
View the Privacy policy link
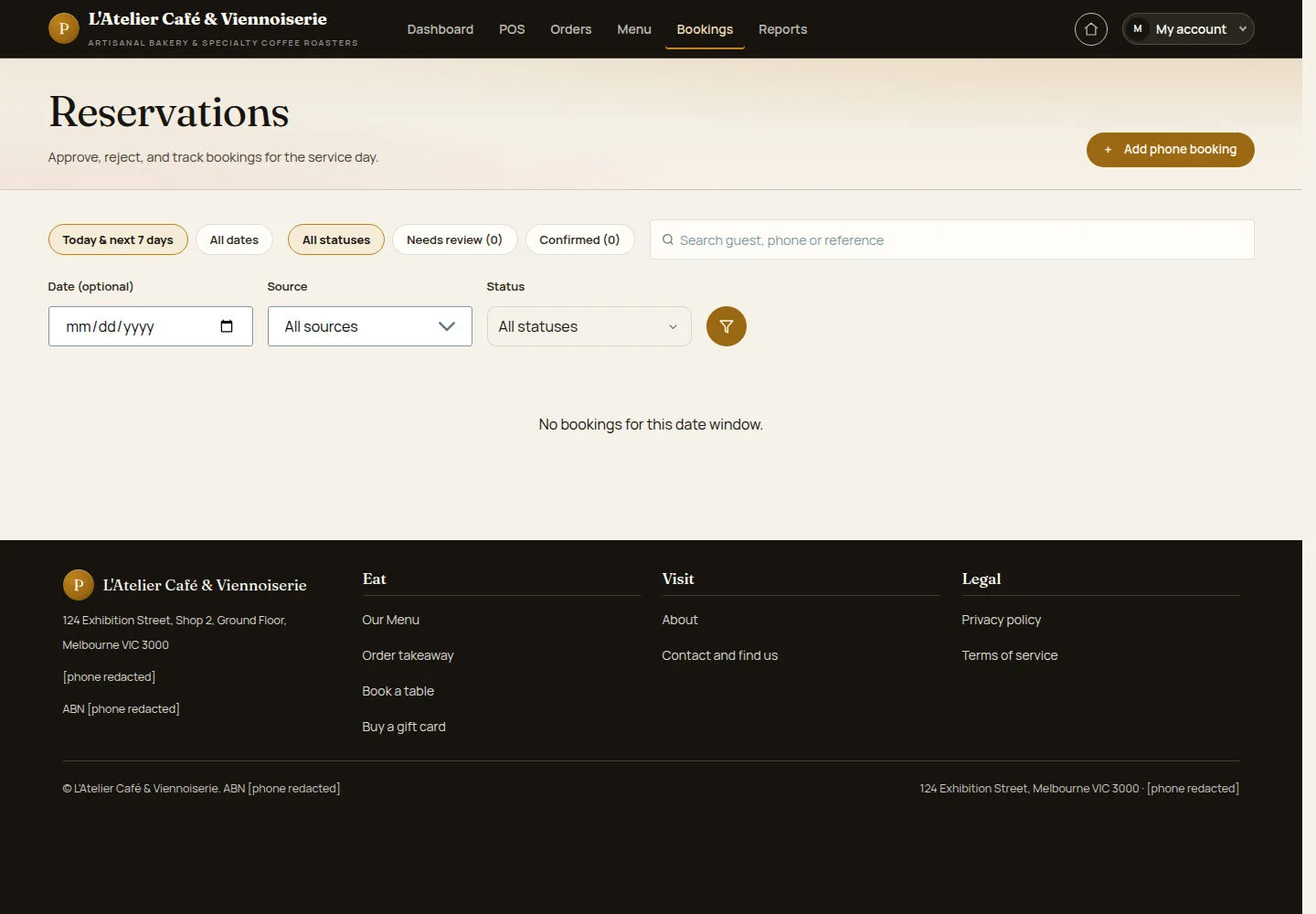coord(1002,620)
